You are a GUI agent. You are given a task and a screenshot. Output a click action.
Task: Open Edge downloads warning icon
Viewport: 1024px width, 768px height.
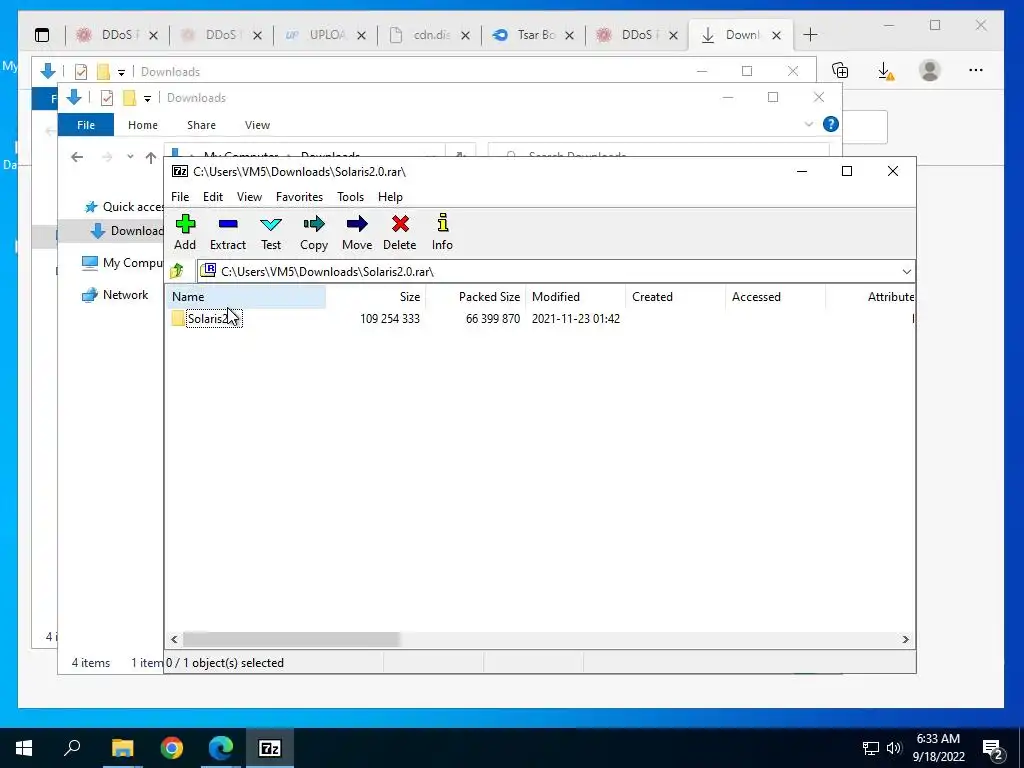tap(885, 71)
